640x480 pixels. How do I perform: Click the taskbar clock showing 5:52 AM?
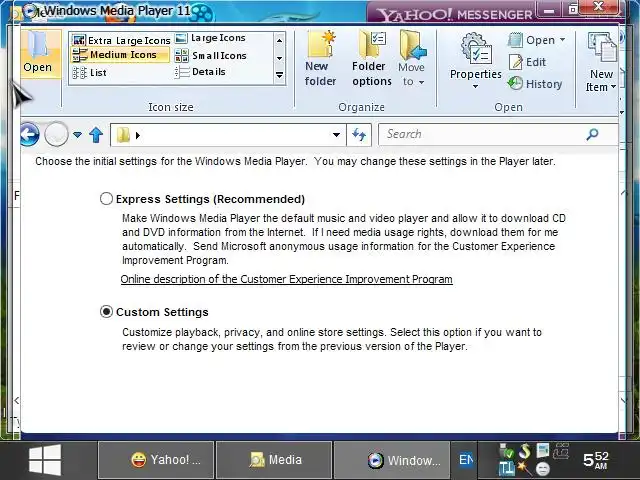tap(596, 460)
